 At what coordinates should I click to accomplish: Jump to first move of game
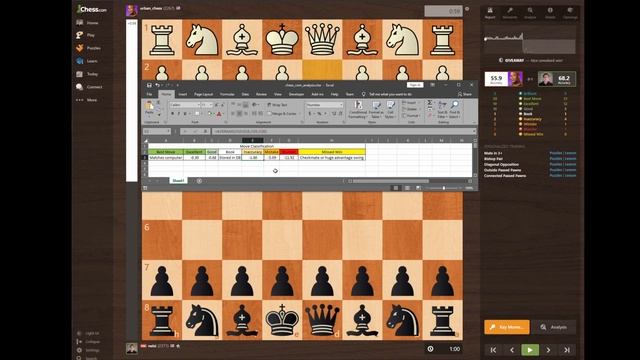[493, 350]
